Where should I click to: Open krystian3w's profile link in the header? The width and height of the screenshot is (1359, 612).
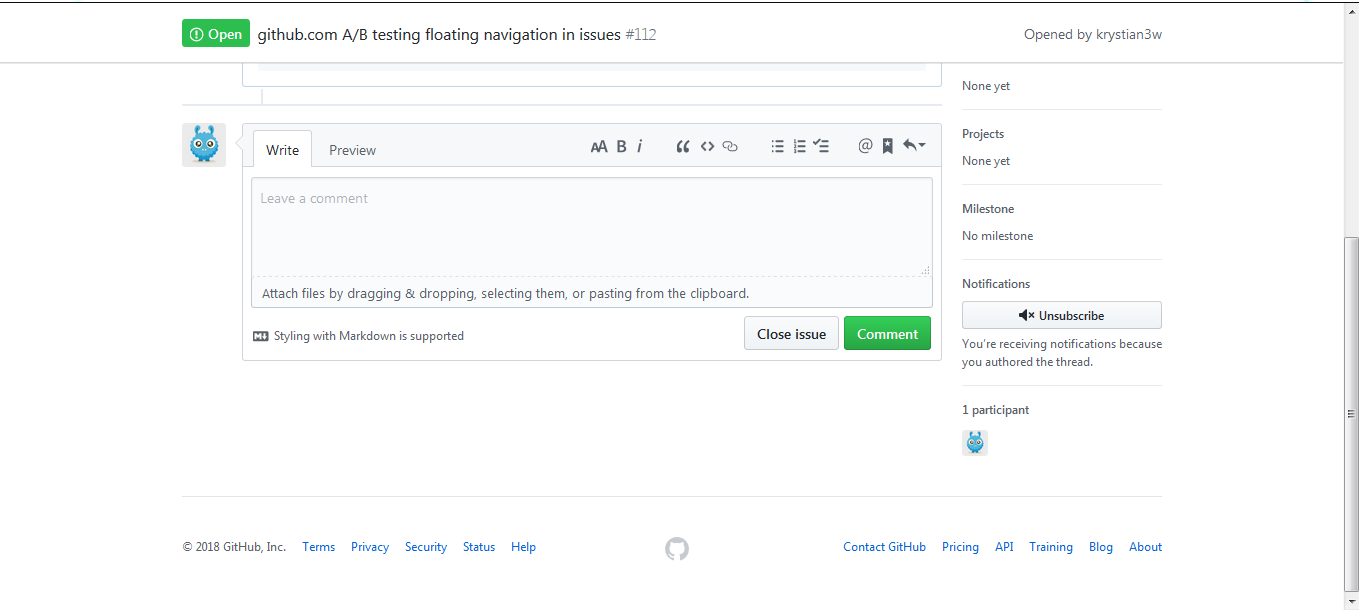(x=1129, y=34)
